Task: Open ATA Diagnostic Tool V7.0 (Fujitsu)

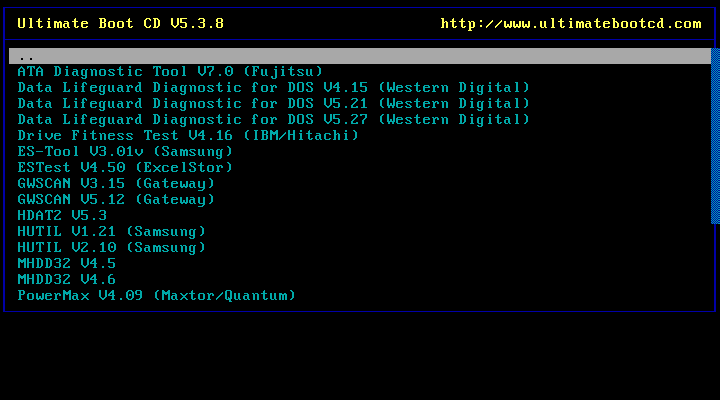Action: (x=170, y=72)
